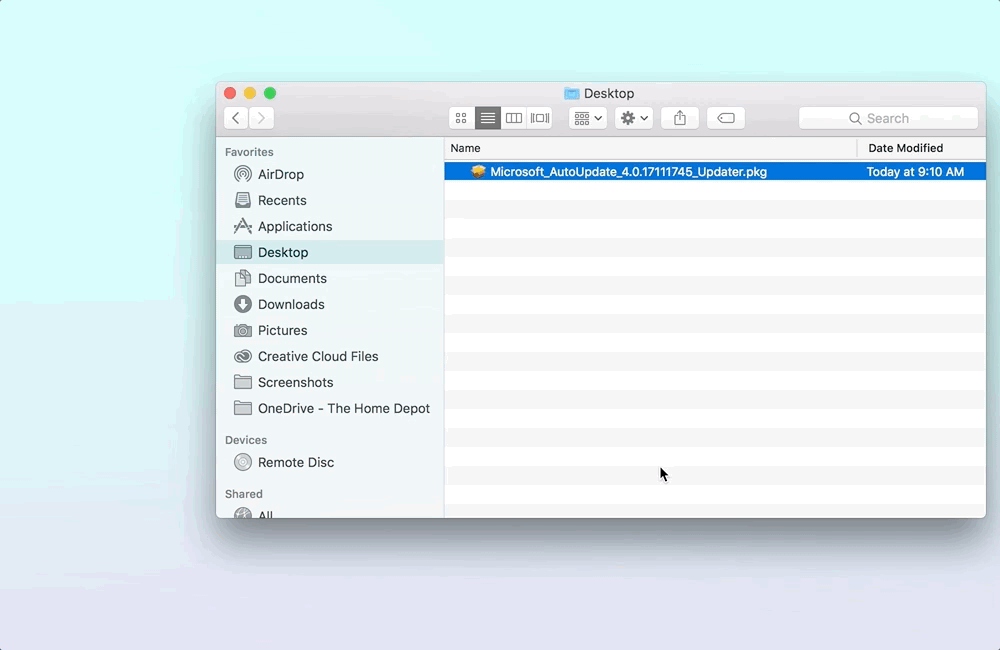The height and width of the screenshot is (650, 1000).
Task: Open Recents from the sidebar
Action: [x=281, y=200]
